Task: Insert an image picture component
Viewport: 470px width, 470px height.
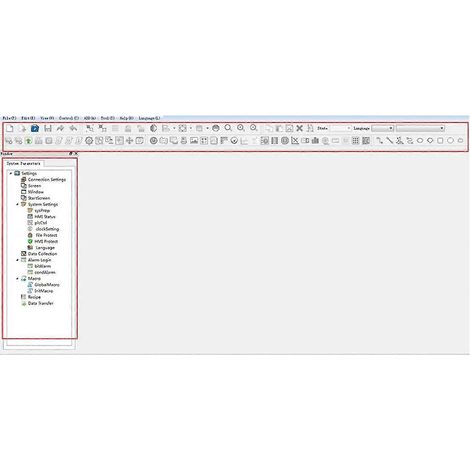Action: pos(194,141)
